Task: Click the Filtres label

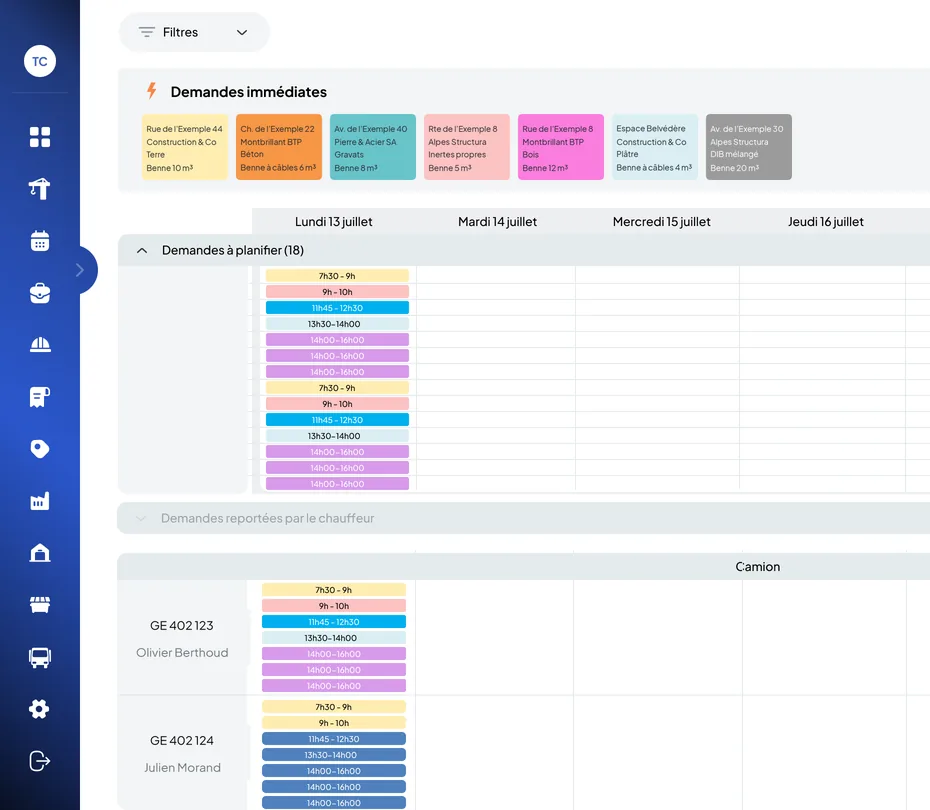Action: coord(180,32)
